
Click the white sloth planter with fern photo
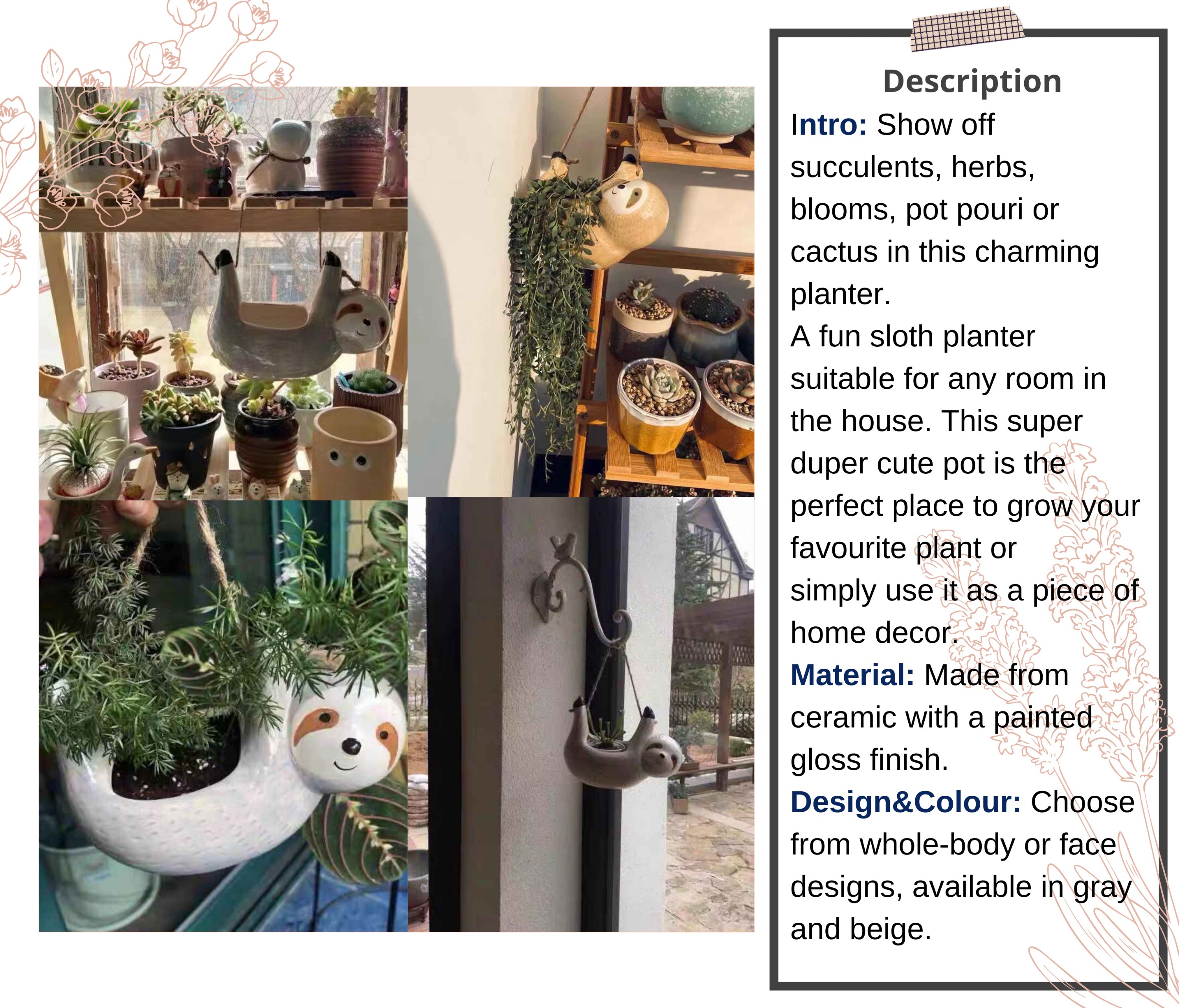click(x=223, y=716)
